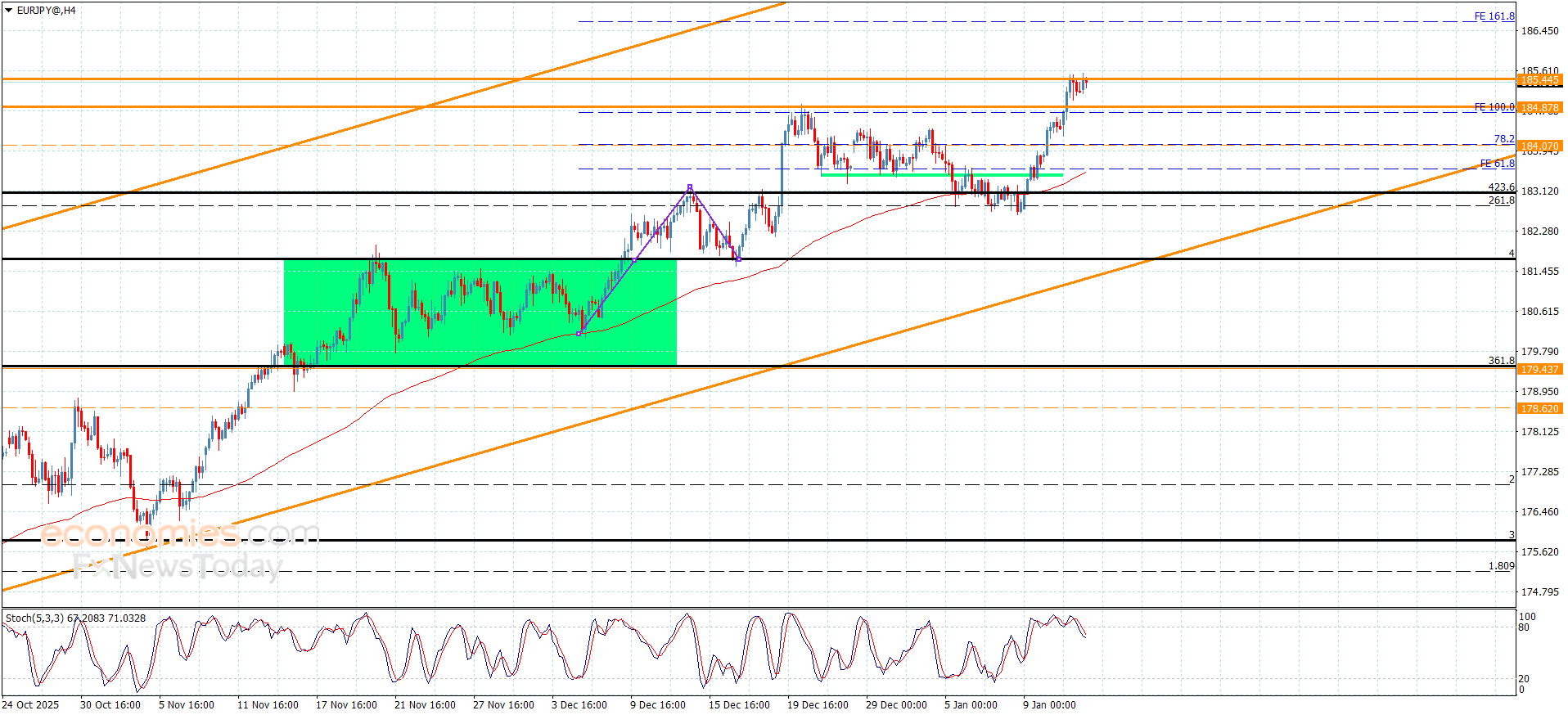Click the 5 Jan 00:00 date label
Viewport: 1568px width, 715px height.
[971, 705]
